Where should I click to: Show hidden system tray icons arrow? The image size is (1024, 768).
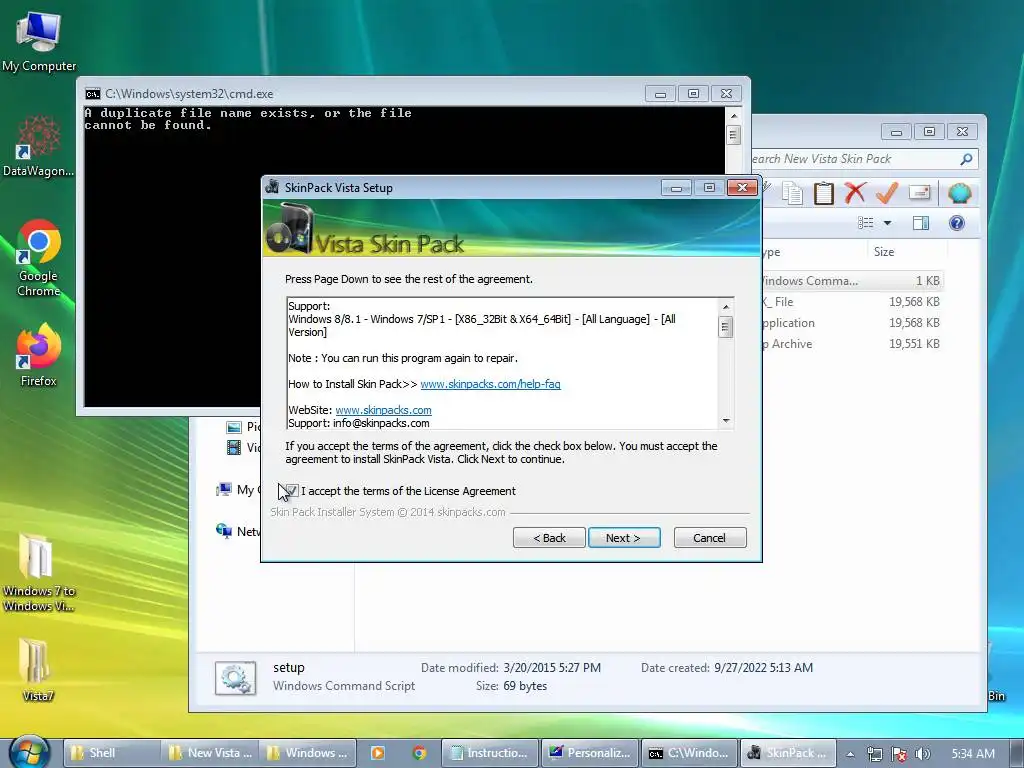point(850,754)
